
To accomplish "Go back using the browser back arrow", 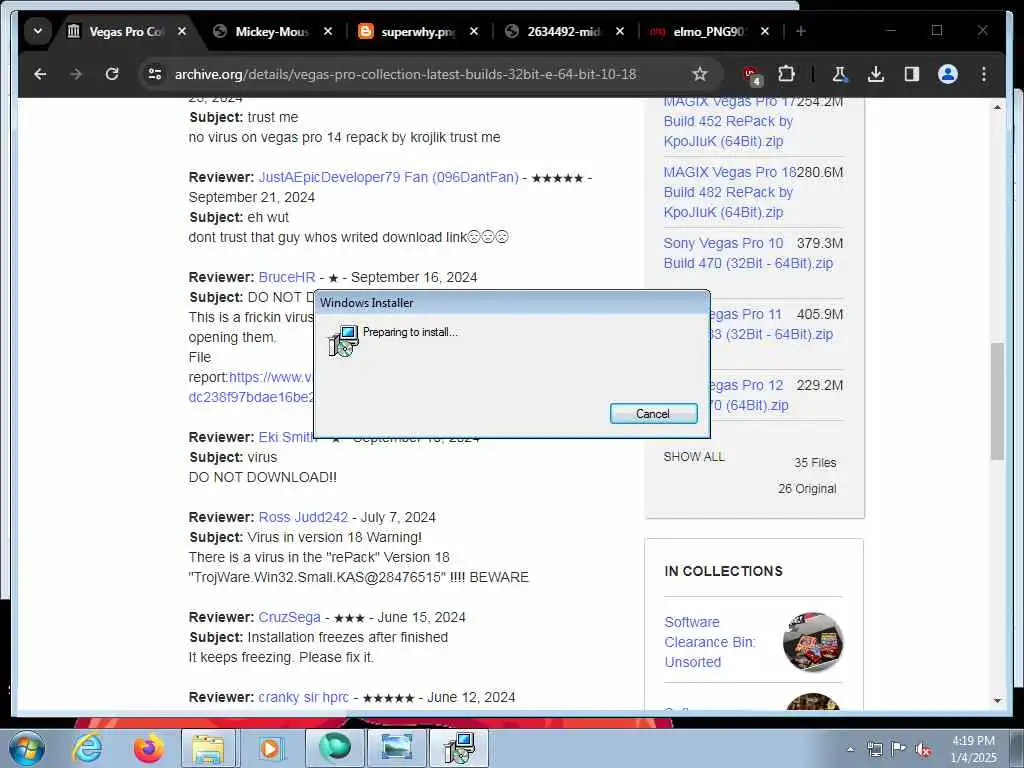I will (40, 74).
